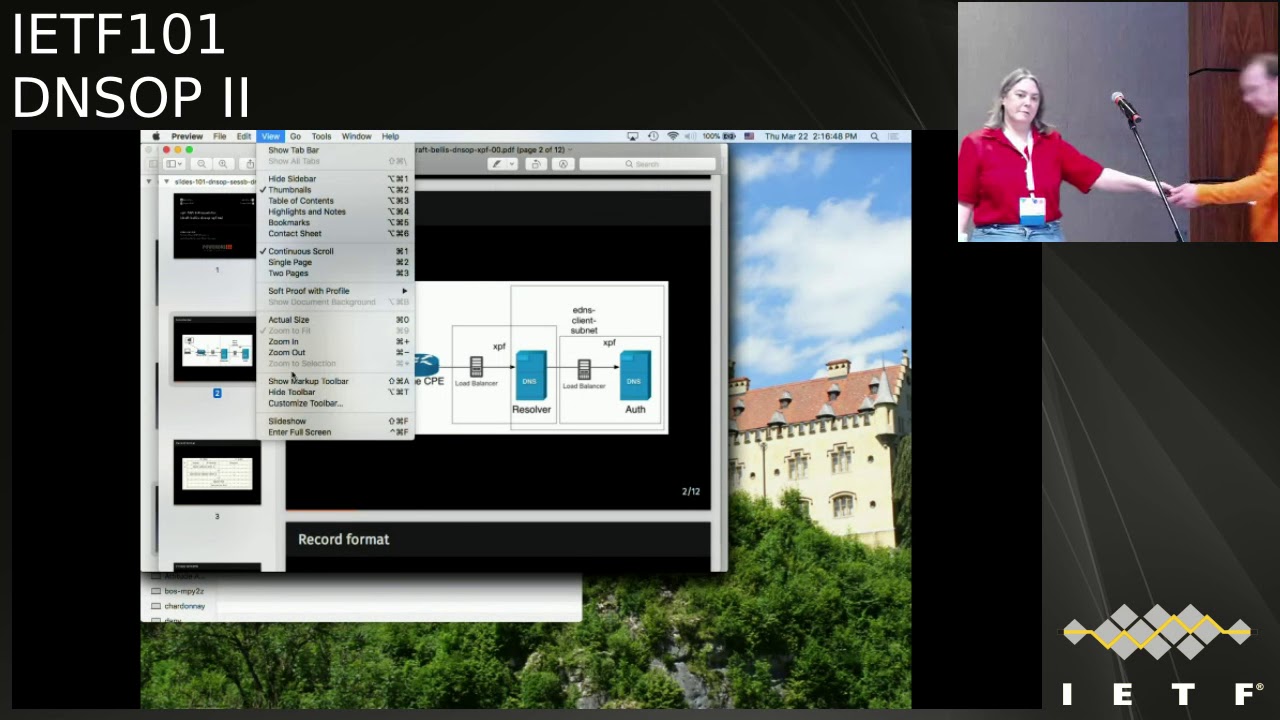Viewport: 1280px width, 720px height.
Task: Choose Show Tab Bar menu item
Action: pos(335,150)
